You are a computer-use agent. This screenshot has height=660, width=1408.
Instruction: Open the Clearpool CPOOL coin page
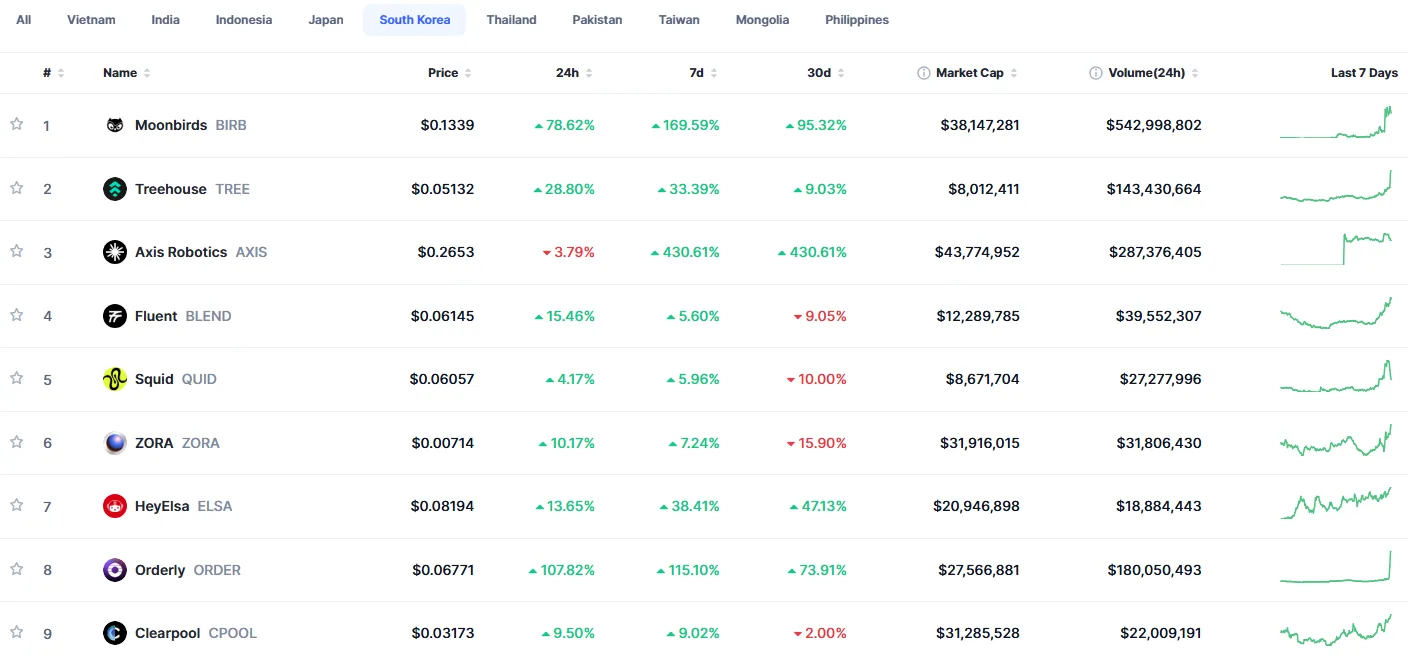tap(196, 633)
